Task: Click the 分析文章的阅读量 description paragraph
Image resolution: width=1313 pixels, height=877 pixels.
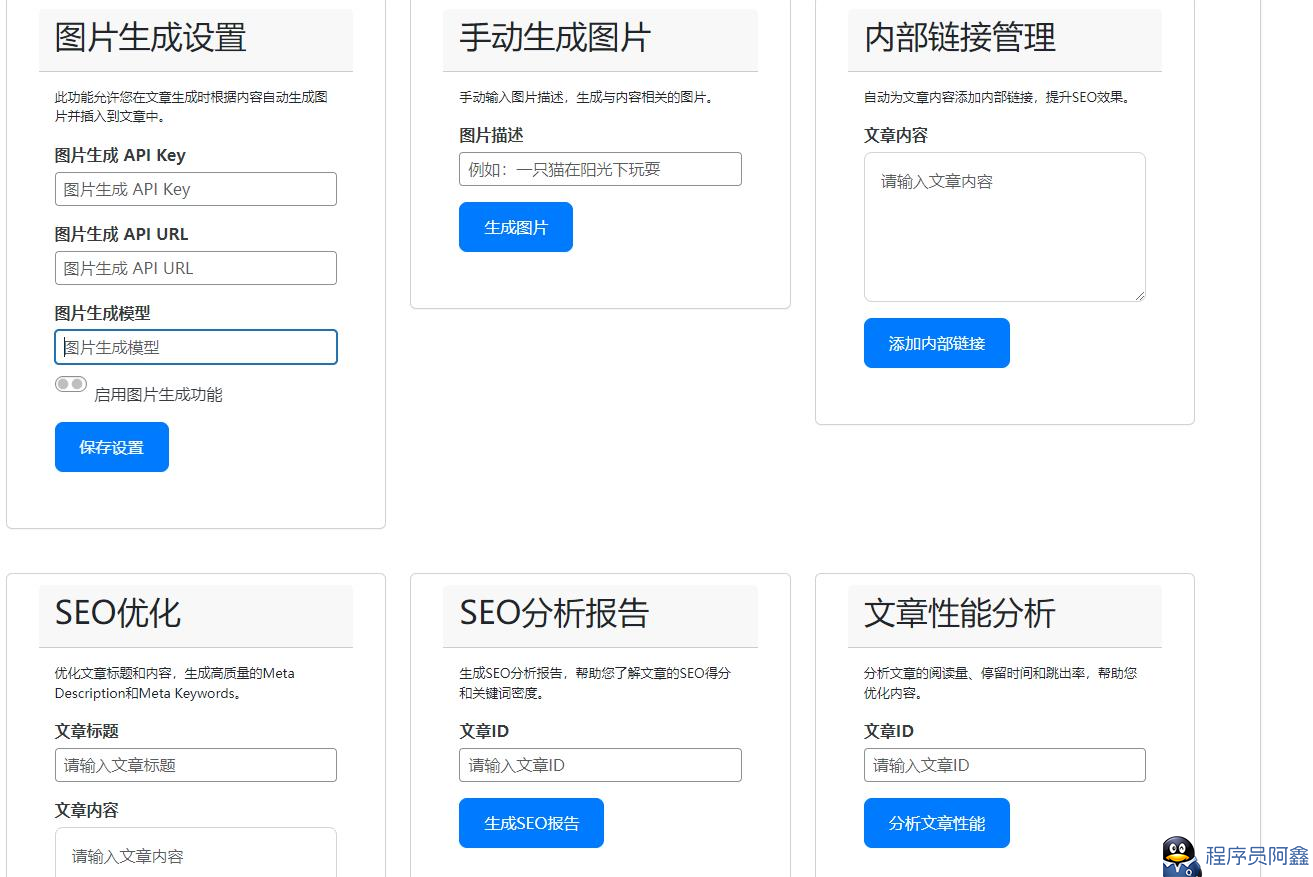Action: pyautogui.click(x=1000, y=683)
